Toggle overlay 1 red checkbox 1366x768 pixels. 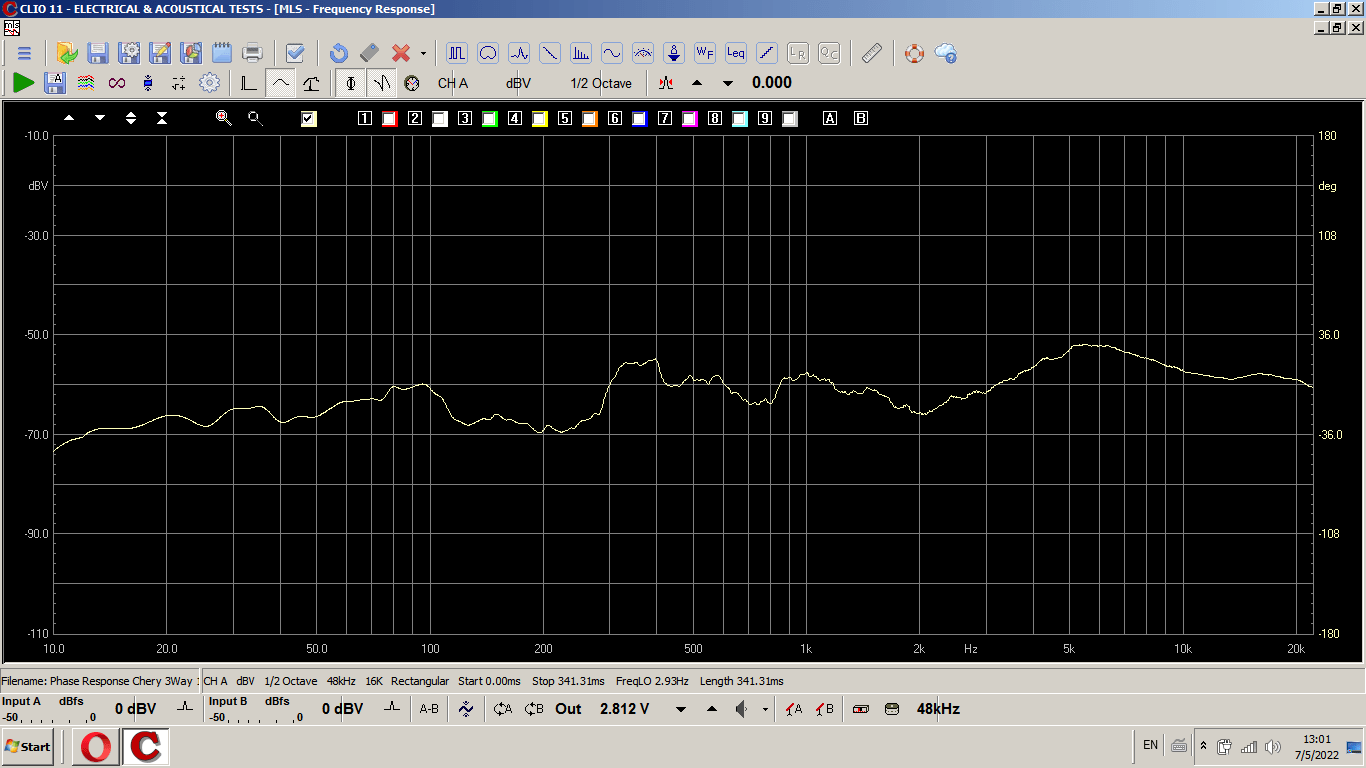click(x=389, y=119)
